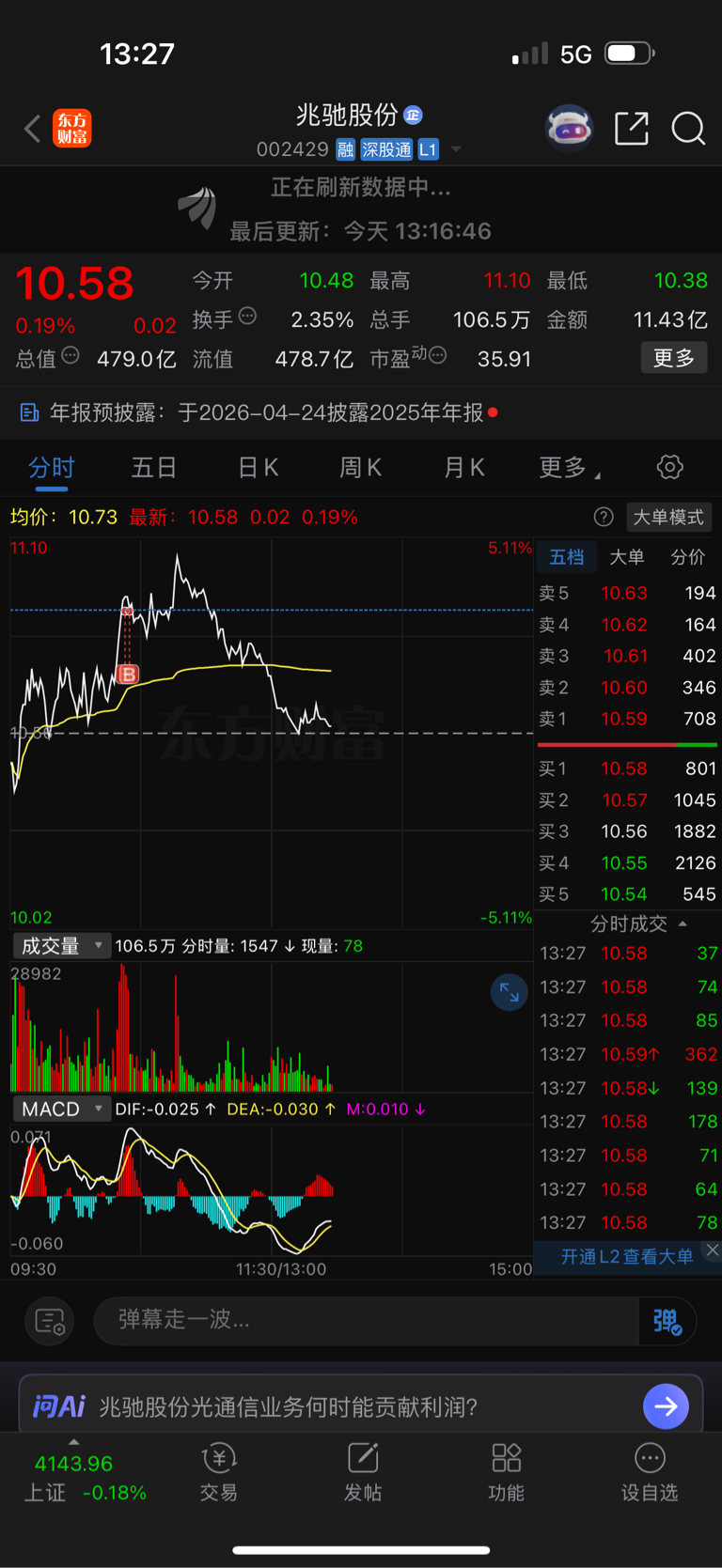Select the 买5 price 10.54 row
This screenshot has width=722, height=1568.
(627, 894)
